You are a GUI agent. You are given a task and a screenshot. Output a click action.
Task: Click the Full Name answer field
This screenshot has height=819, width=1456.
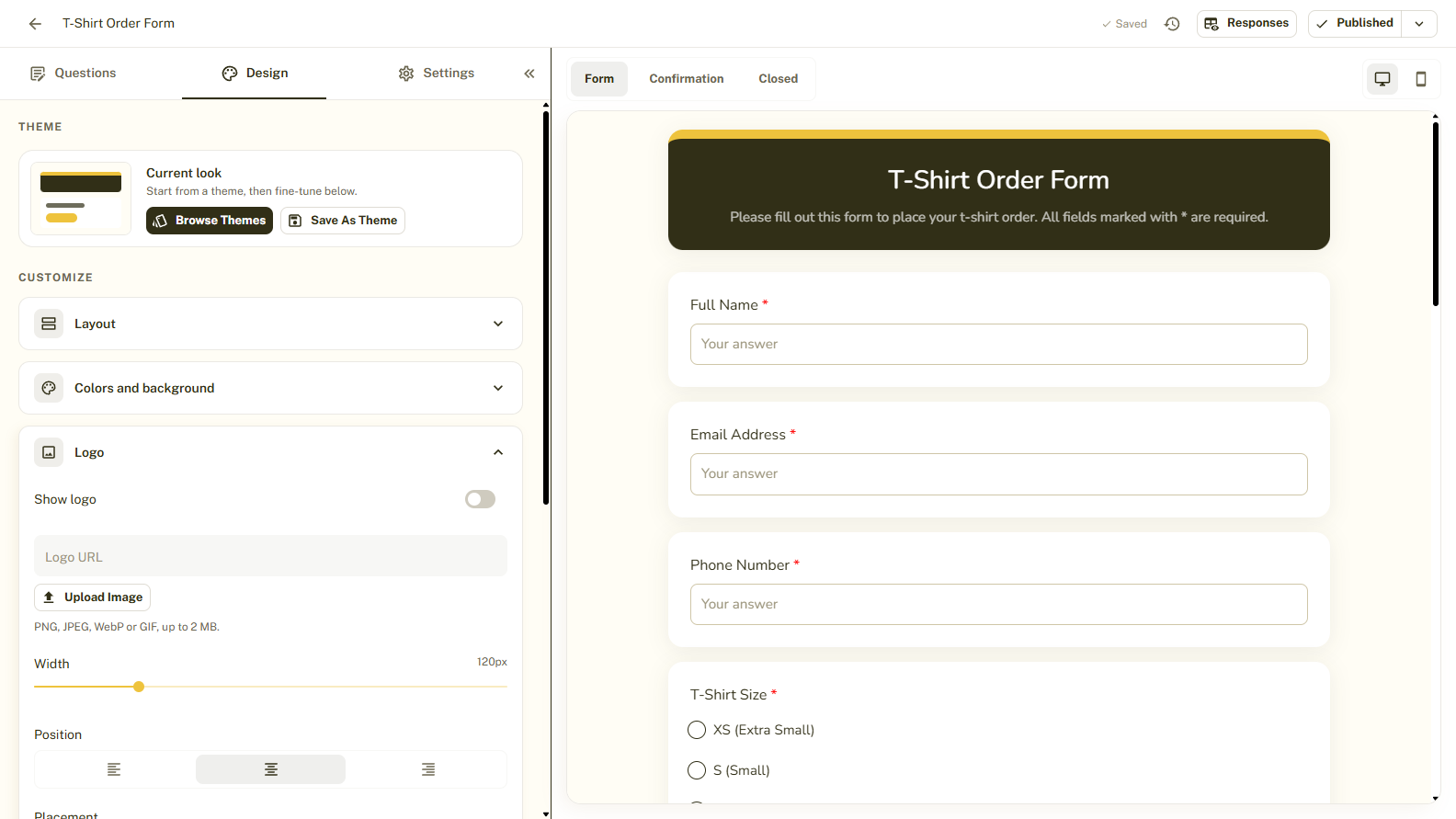click(999, 344)
